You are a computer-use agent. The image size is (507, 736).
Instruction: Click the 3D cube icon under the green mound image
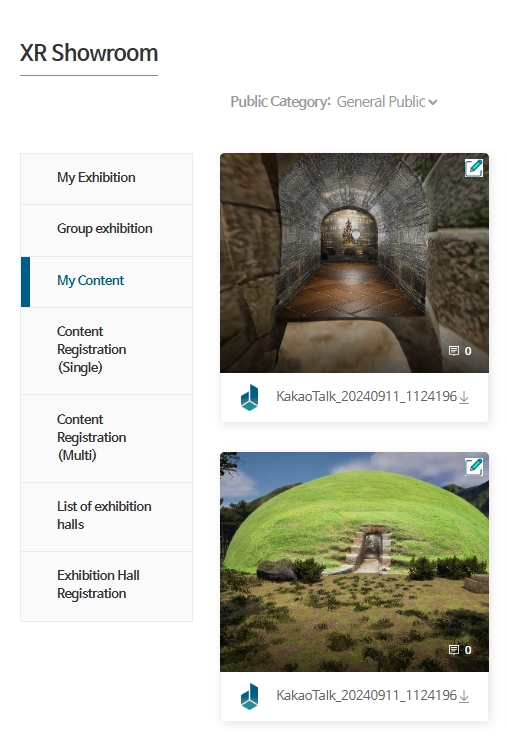click(249, 696)
